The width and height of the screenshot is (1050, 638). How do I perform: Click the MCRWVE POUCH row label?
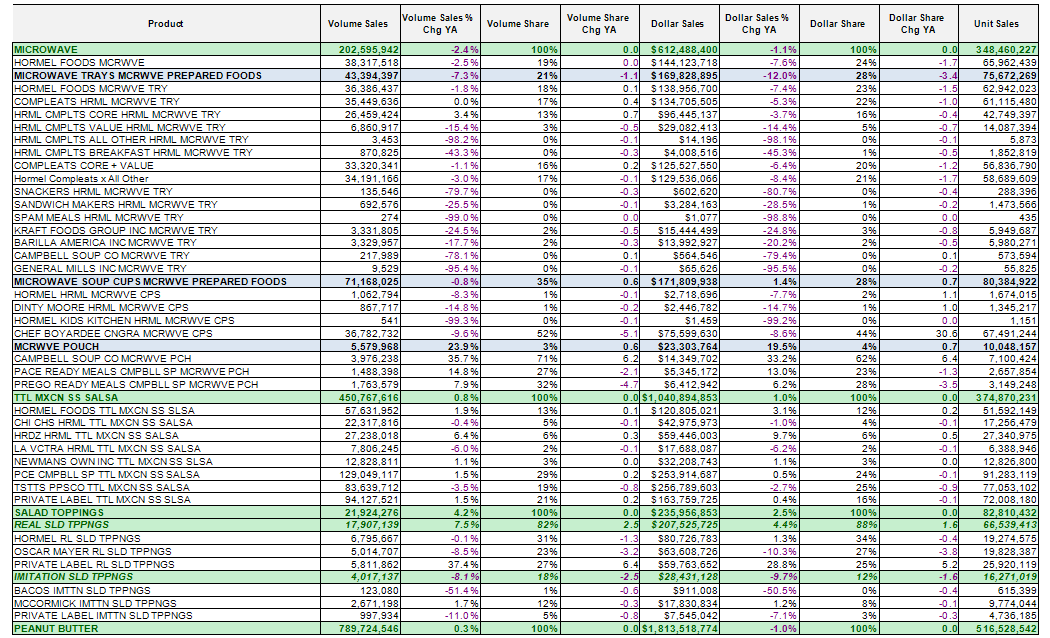click(x=56, y=344)
